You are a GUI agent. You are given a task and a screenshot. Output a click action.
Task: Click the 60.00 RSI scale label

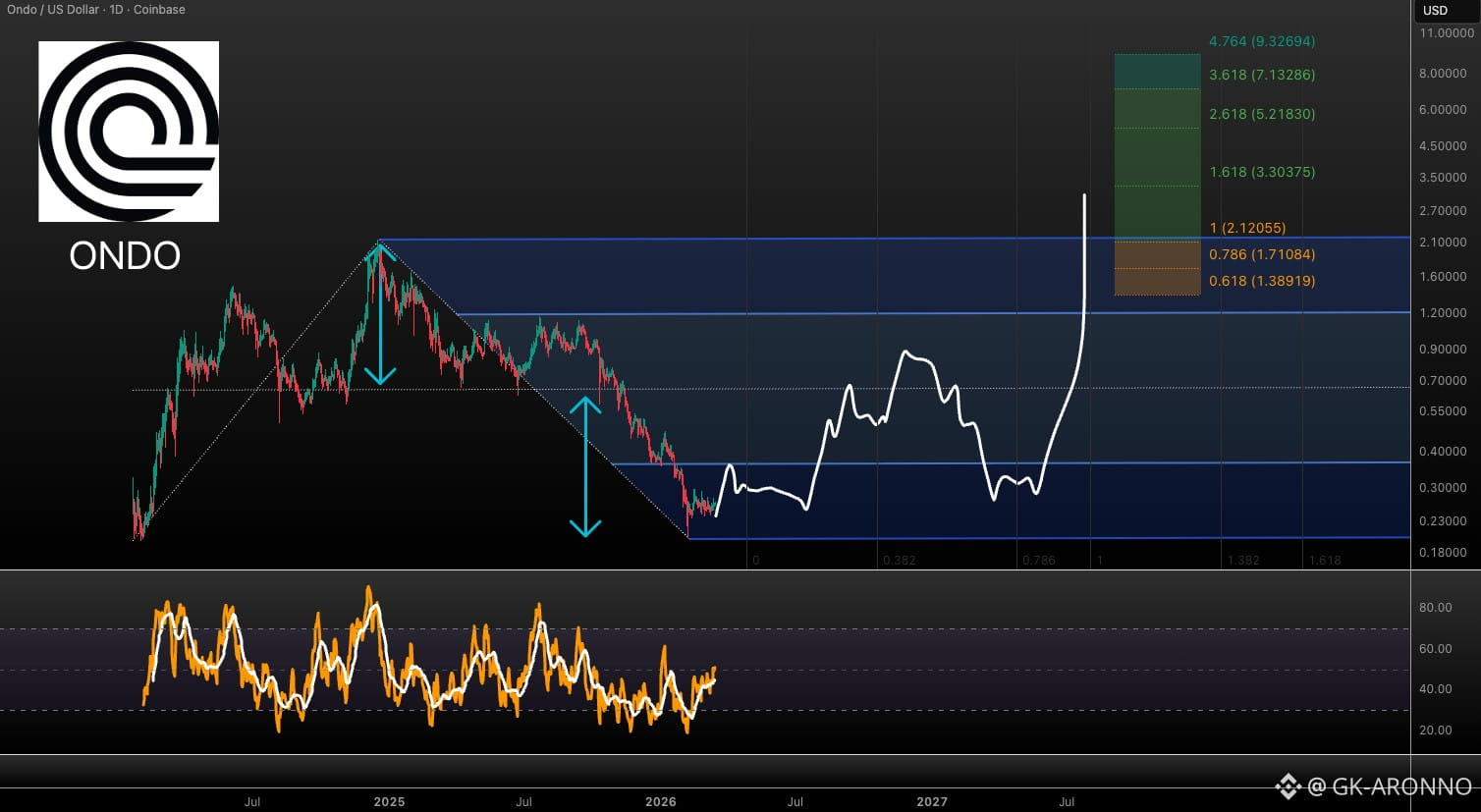point(1436,649)
